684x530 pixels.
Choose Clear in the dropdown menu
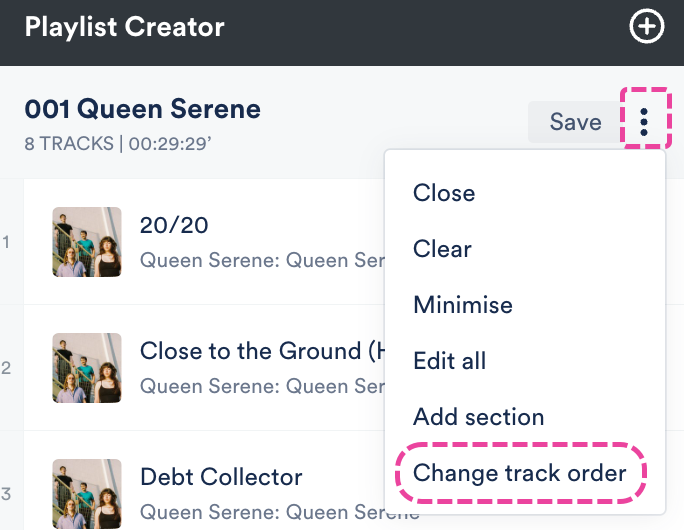click(442, 249)
